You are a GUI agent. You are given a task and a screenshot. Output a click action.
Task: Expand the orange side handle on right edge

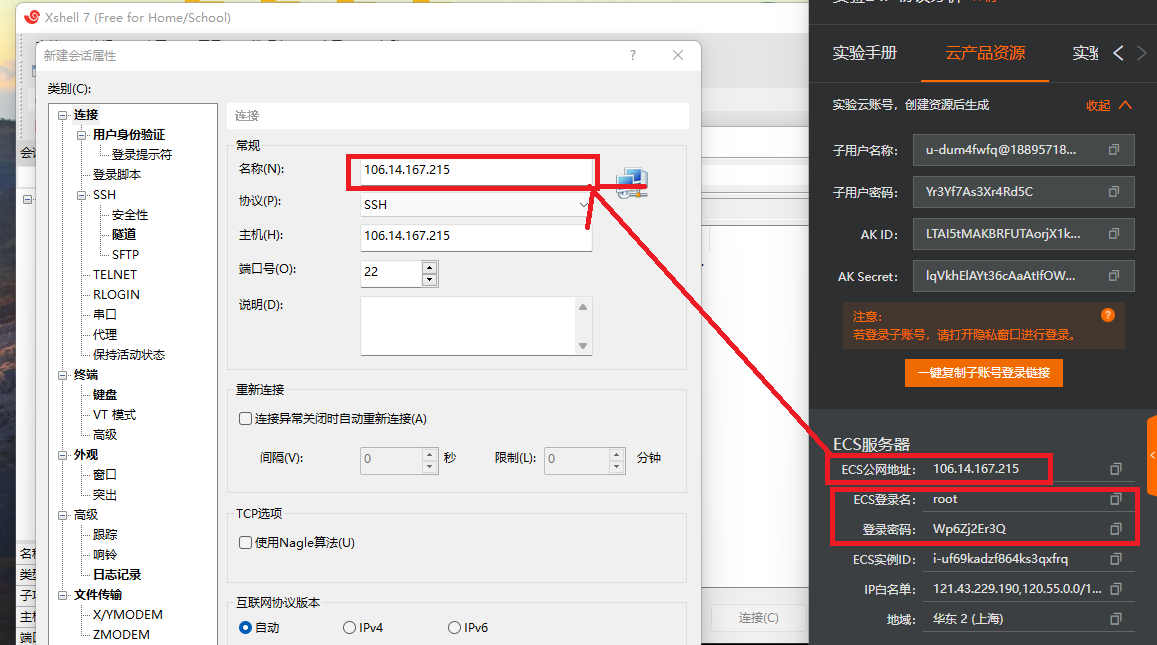point(1152,455)
